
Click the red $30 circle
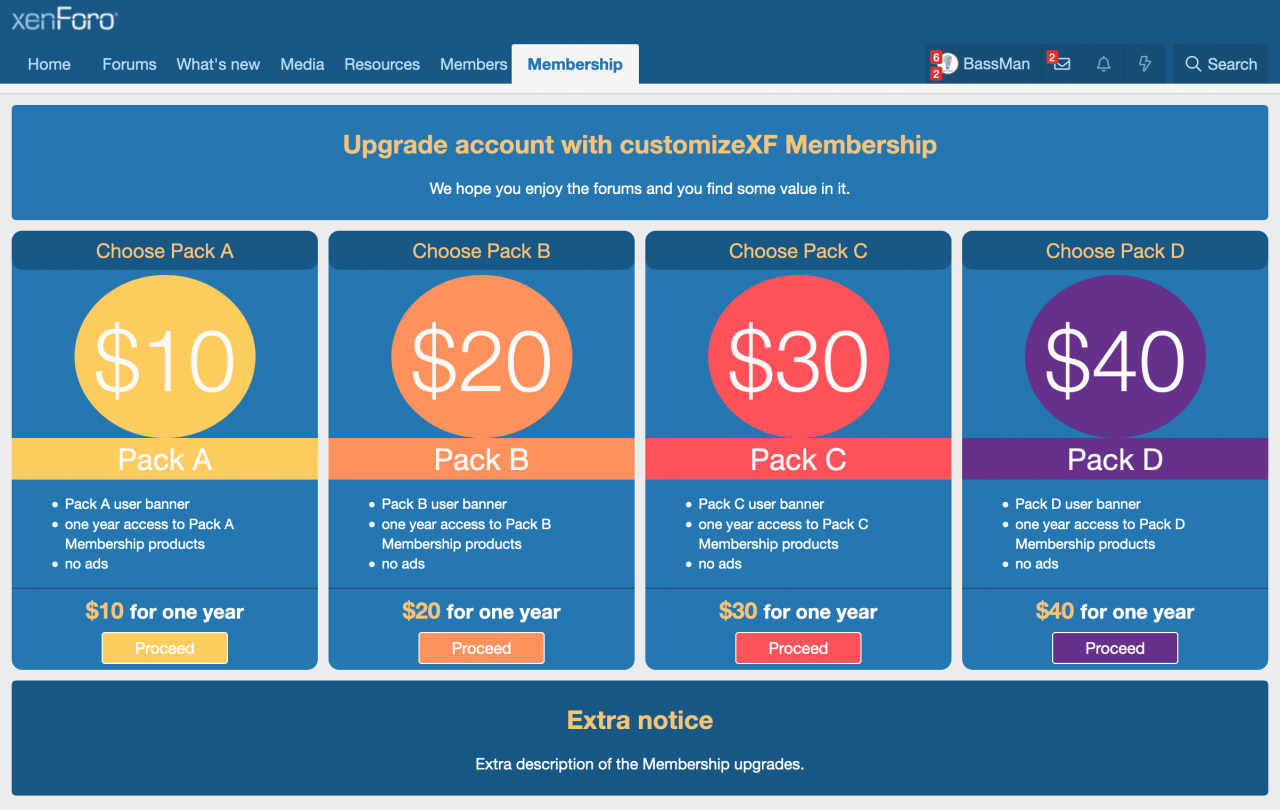(798, 357)
